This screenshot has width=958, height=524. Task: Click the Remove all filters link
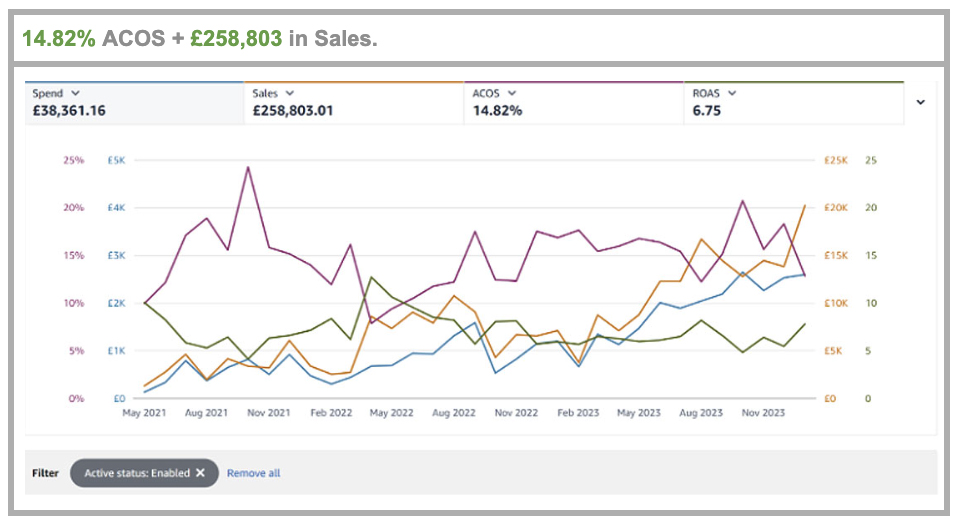253,473
